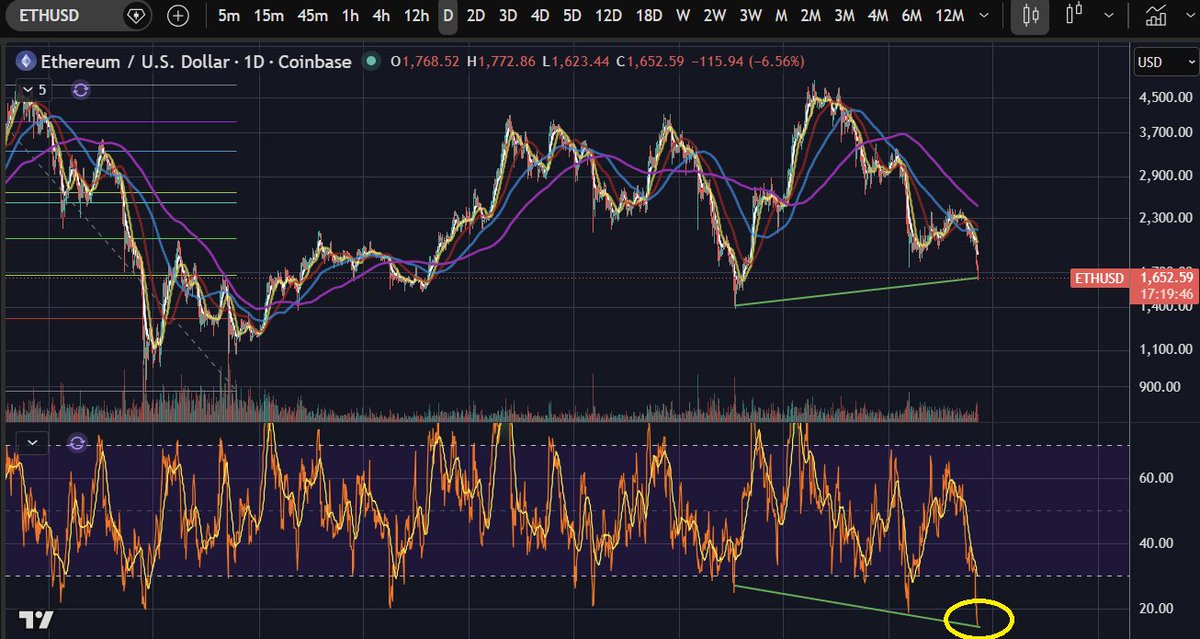The height and width of the screenshot is (639, 1200).
Task: Click the H1,772.86 high value
Action: [x=501, y=62]
